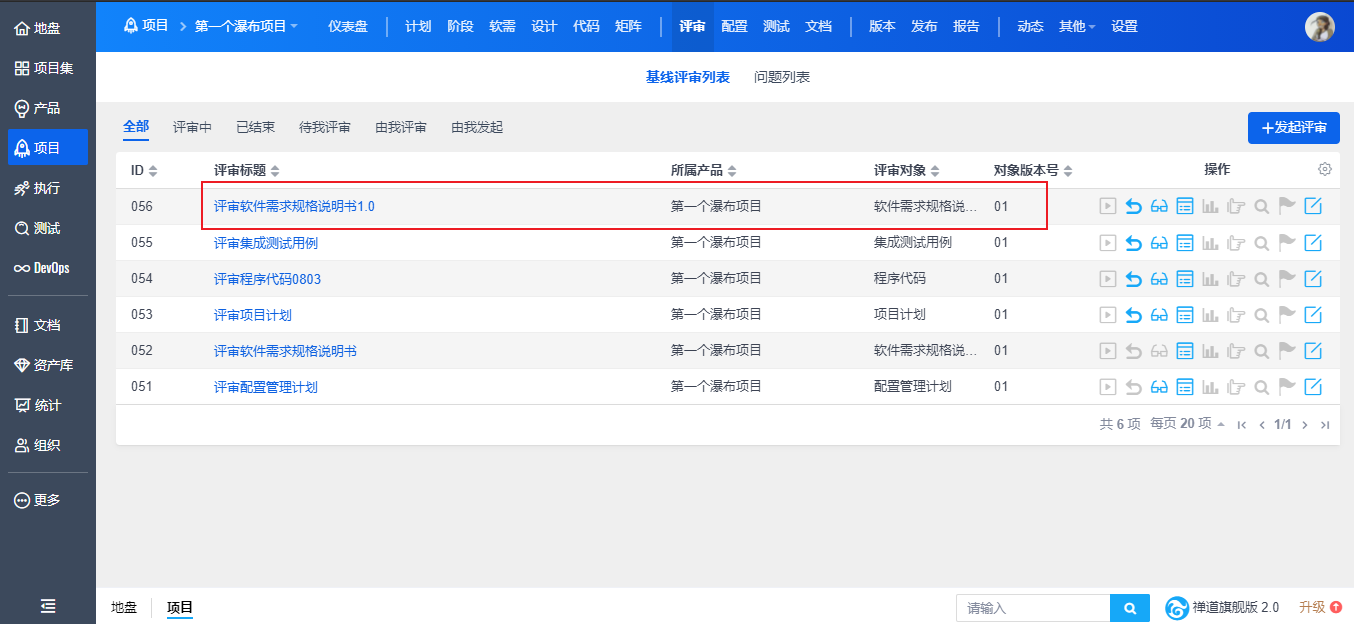
Task: Open 项目集 in the left sidebar
Action: [x=48, y=68]
